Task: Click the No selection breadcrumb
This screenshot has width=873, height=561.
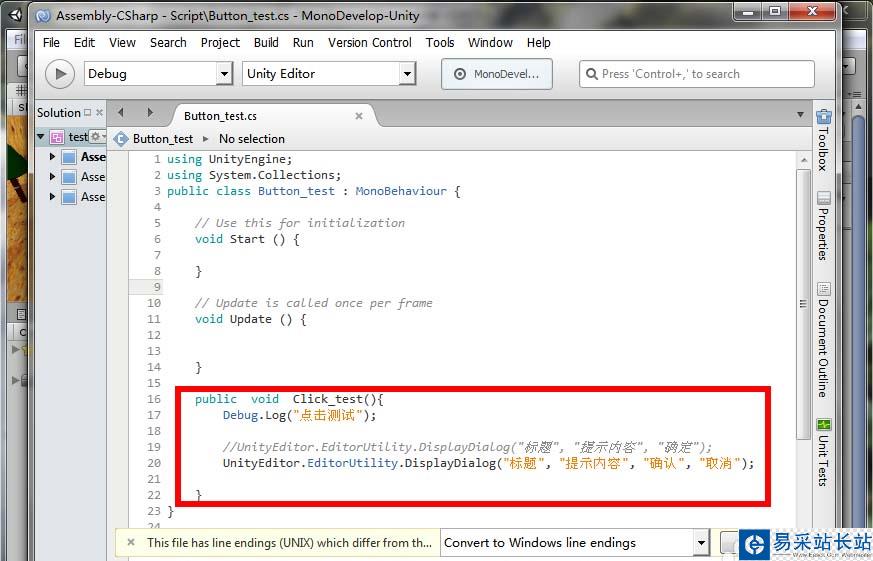Action: click(x=252, y=139)
